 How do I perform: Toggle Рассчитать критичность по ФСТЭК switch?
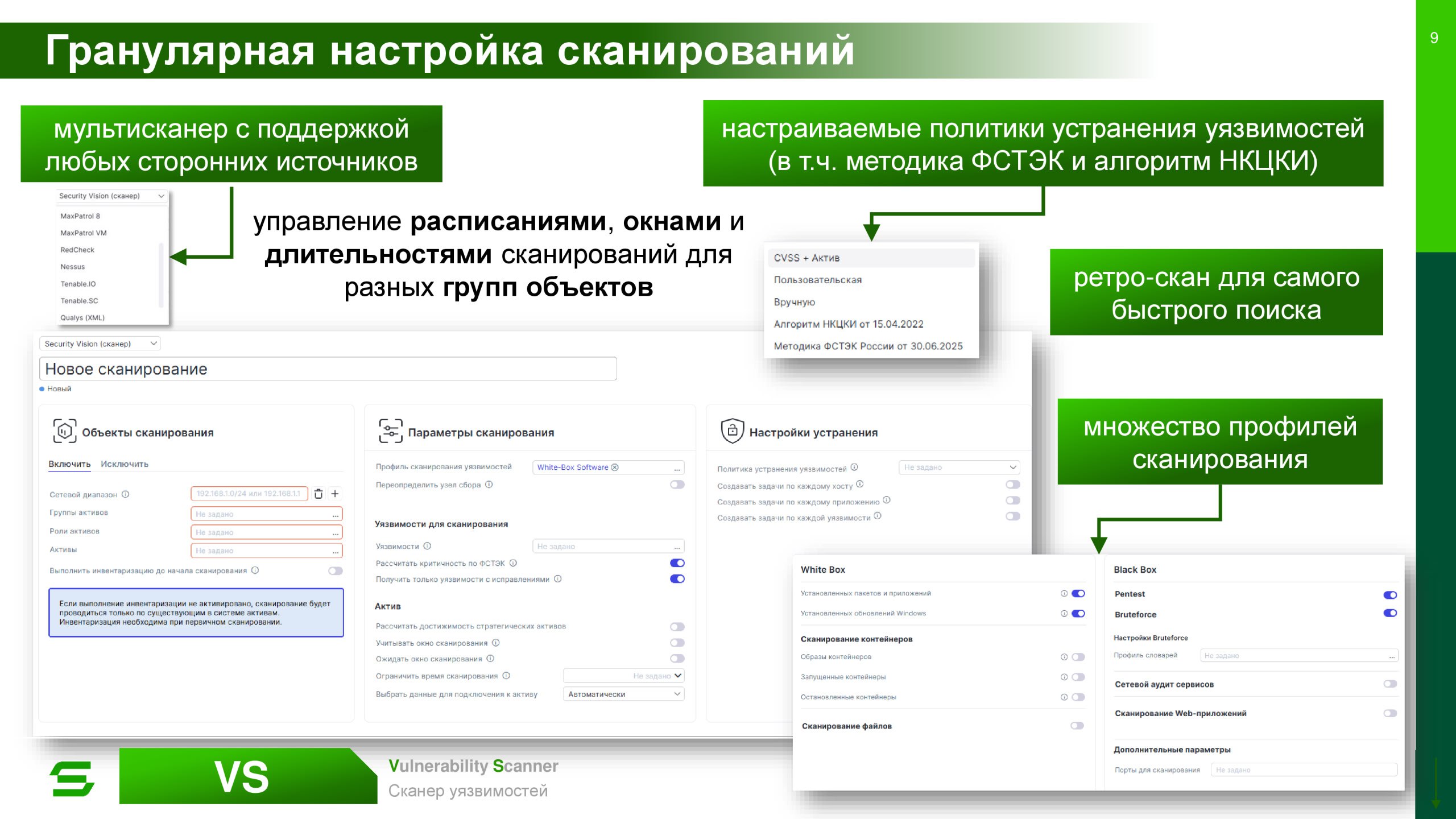677,563
